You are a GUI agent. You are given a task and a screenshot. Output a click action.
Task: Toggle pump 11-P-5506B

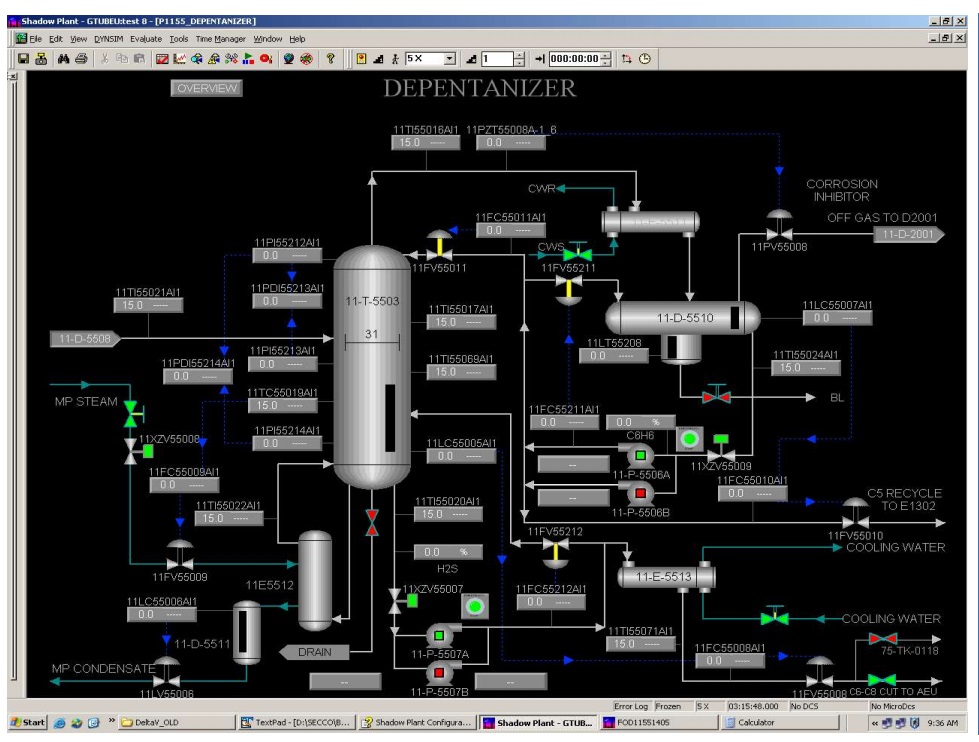[x=639, y=493]
